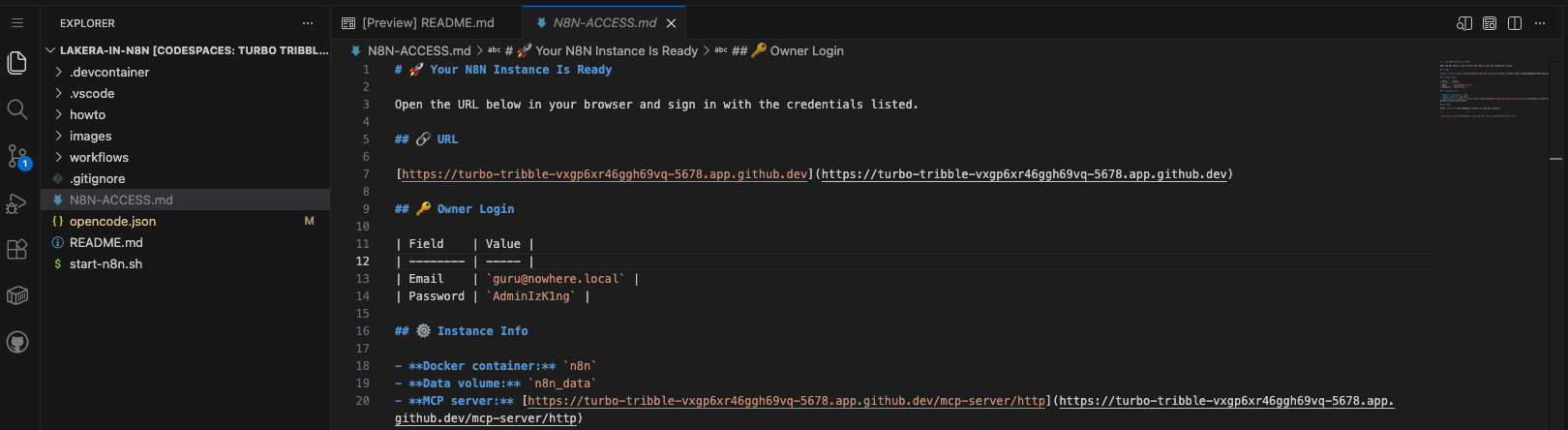
Task: Open Source Control view with one pending change
Action: pyautogui.click(x=17, y=156)
